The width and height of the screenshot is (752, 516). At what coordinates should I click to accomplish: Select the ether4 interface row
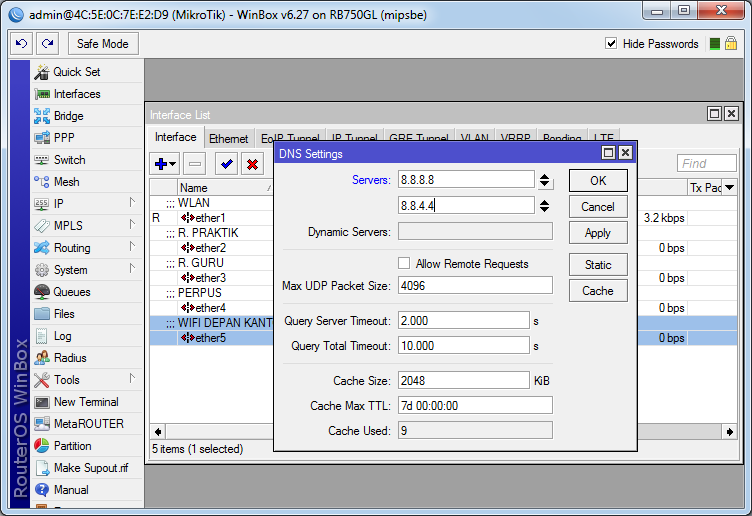coord(212,308)
